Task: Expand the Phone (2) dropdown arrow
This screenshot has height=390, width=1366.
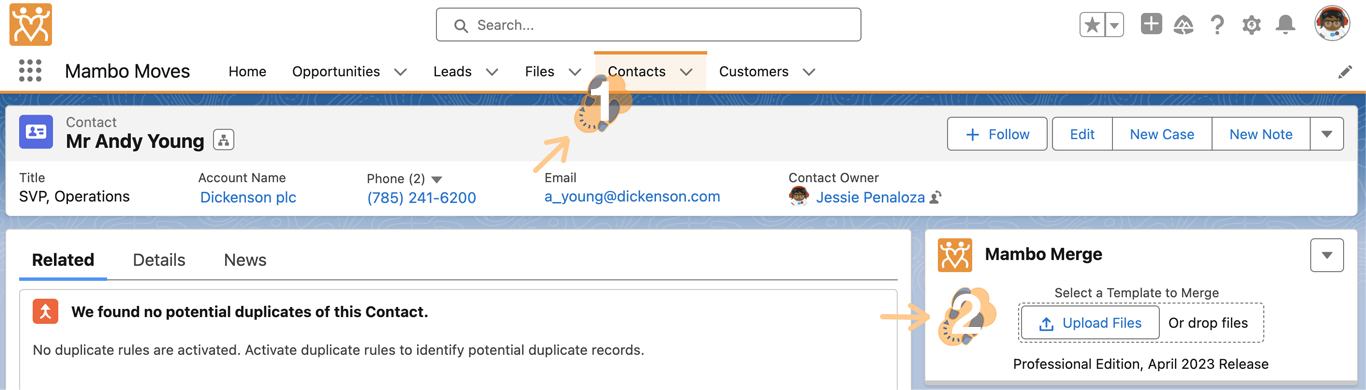Action: [437, 179]
